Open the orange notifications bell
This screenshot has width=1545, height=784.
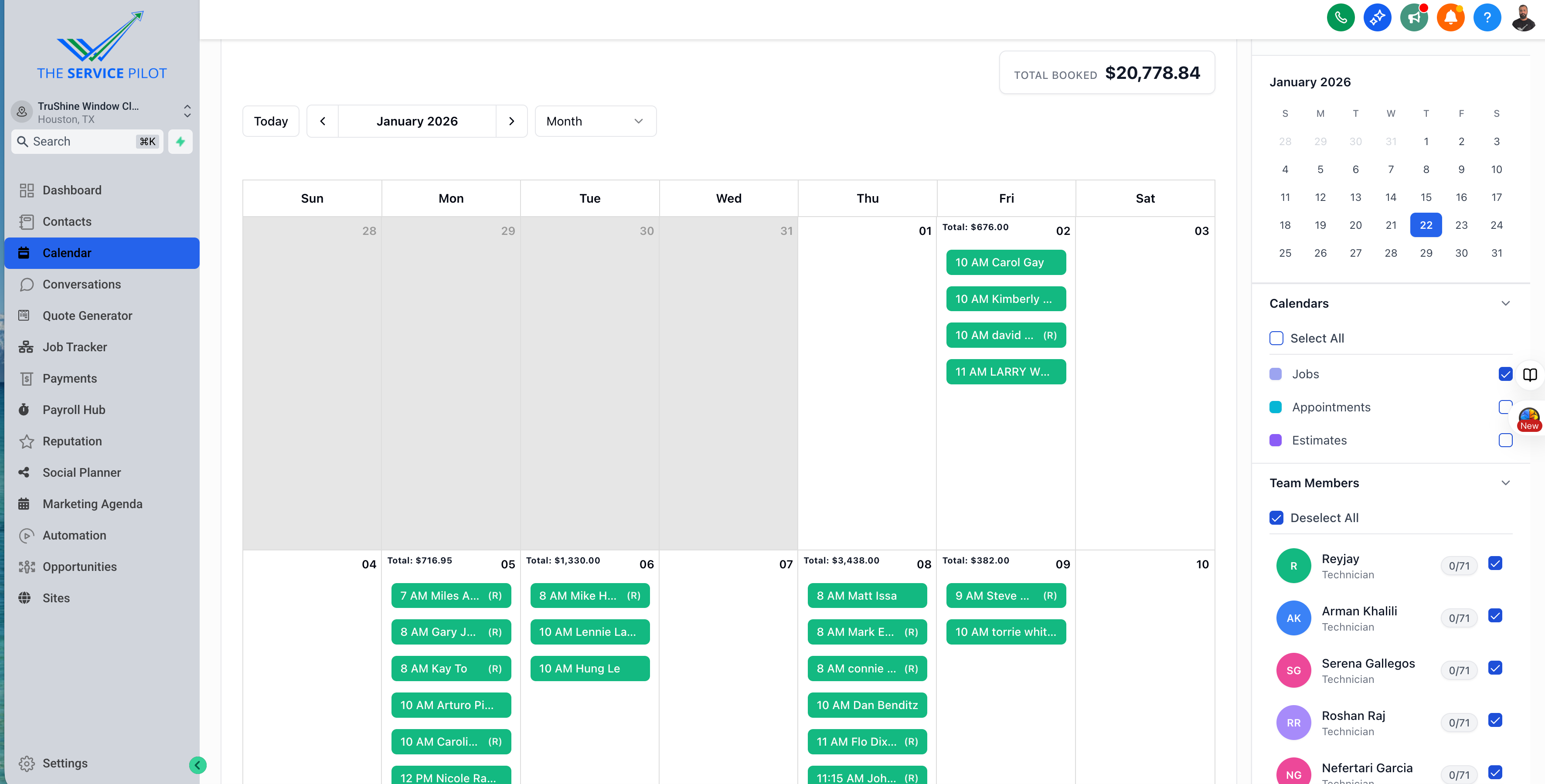1450,17
